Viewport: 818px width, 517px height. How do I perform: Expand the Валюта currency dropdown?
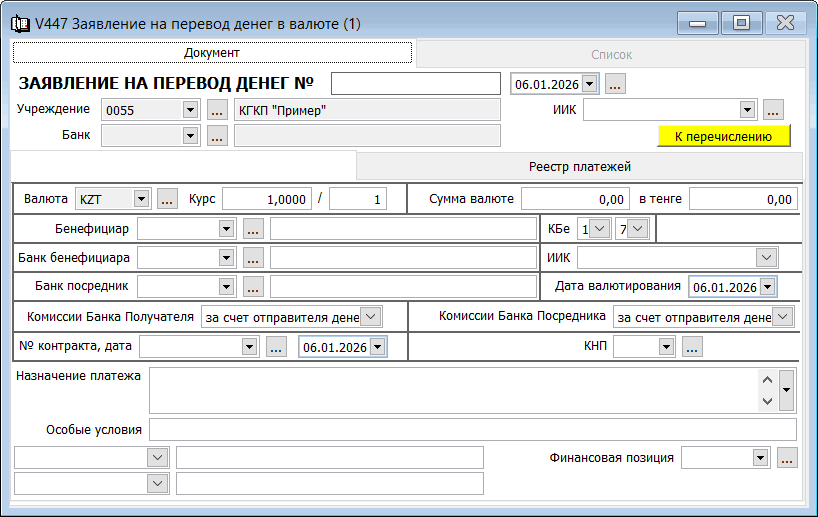(x=140, y=199)
